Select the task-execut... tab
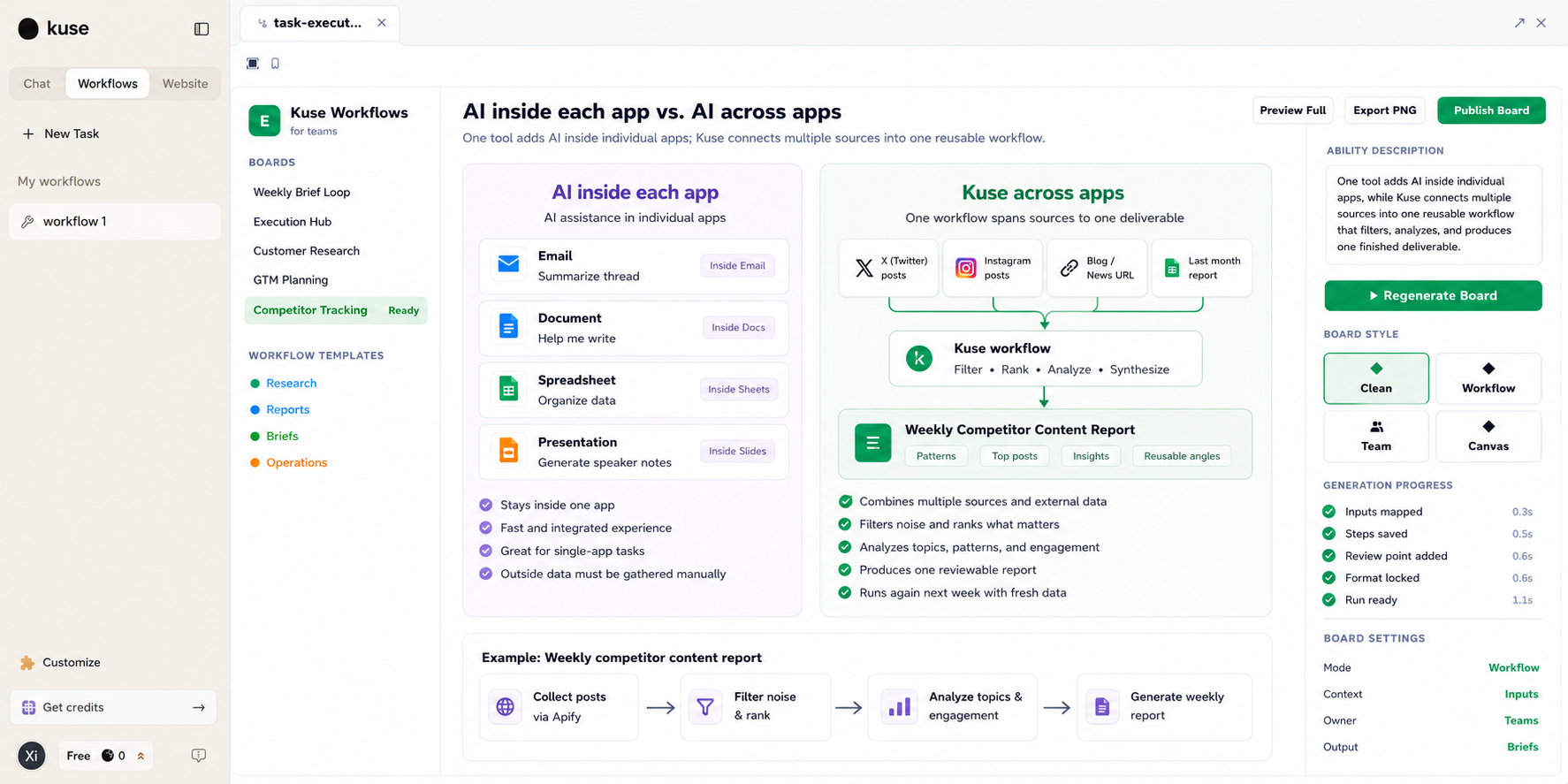The width and height of the screenshot is (1568, 784). coord(320,23)
